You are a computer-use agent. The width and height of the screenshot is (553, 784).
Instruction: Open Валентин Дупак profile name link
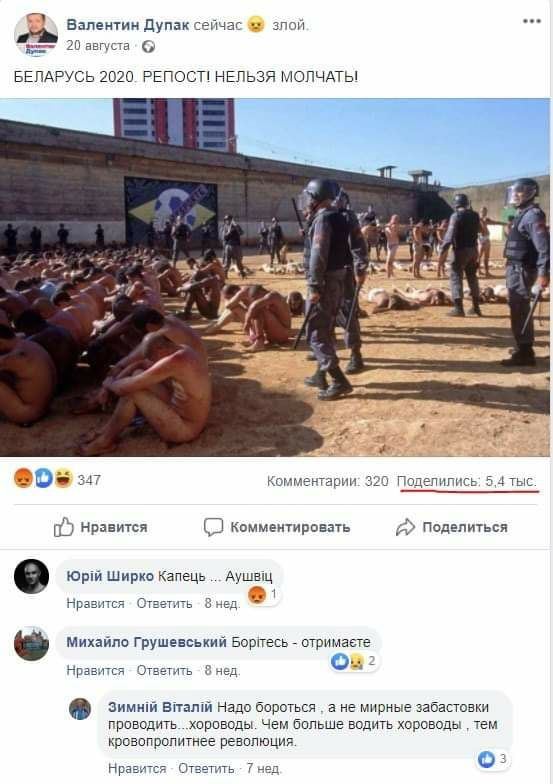[128, 24]
